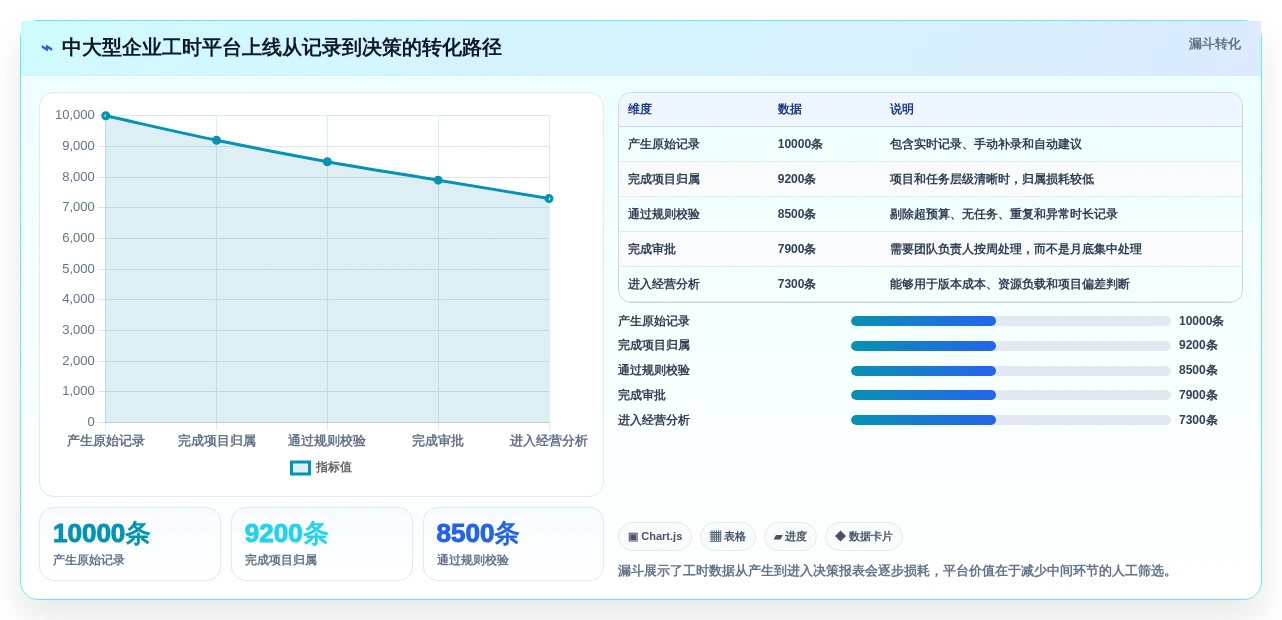
Task: Click the 完成审批 progress bar
Action: 1011,395
